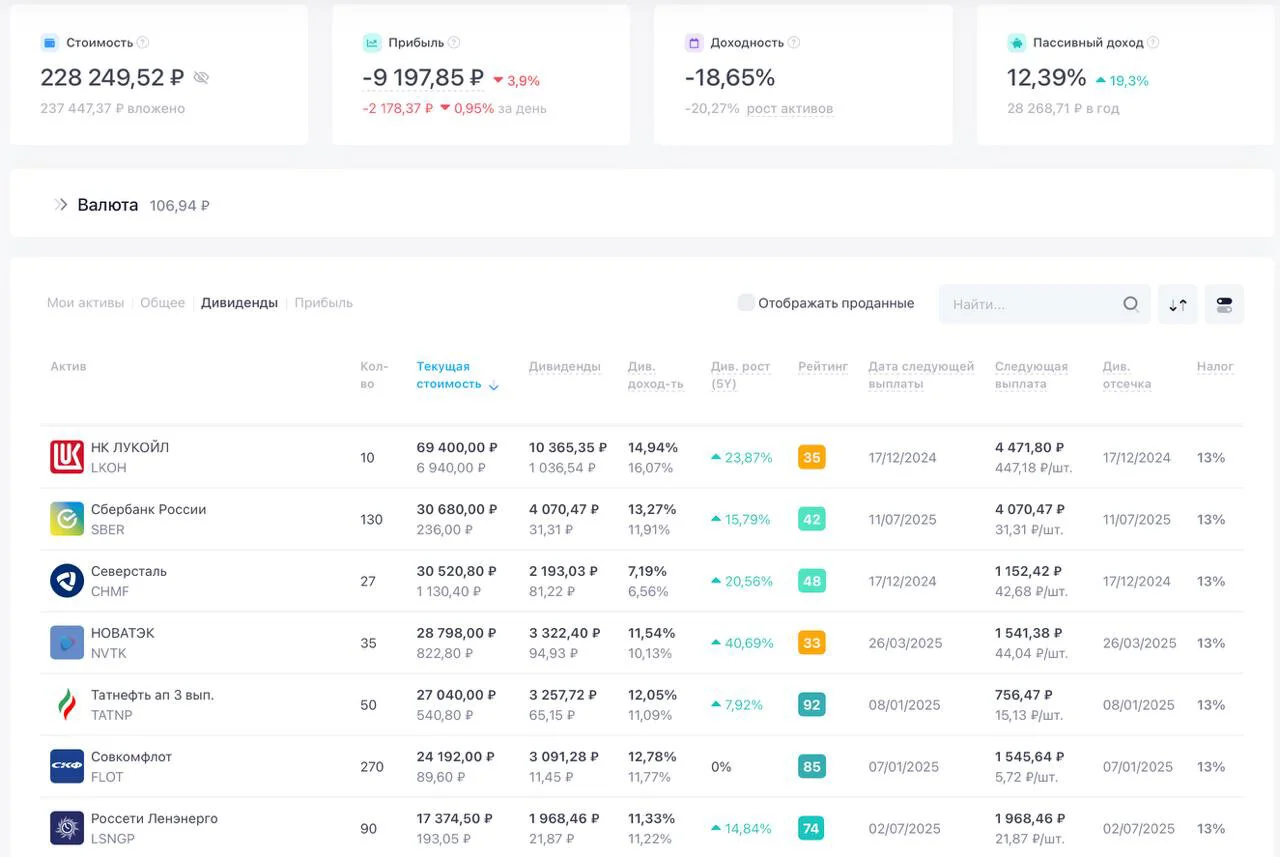Enable the Отображать проданные checkbox
This screenshot has width=1280, height=857.
[x=746, y=303]
